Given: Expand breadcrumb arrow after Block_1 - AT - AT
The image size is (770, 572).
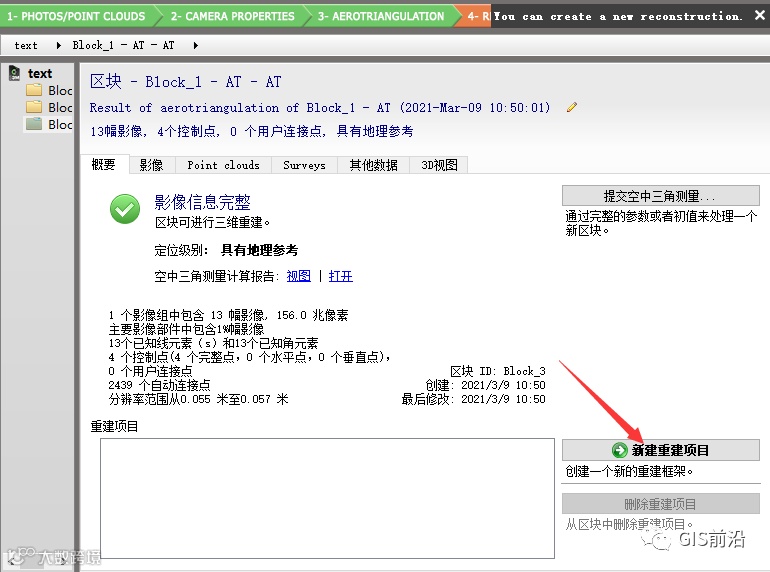Looking at the screenshot, I should (x=195, y=46).
